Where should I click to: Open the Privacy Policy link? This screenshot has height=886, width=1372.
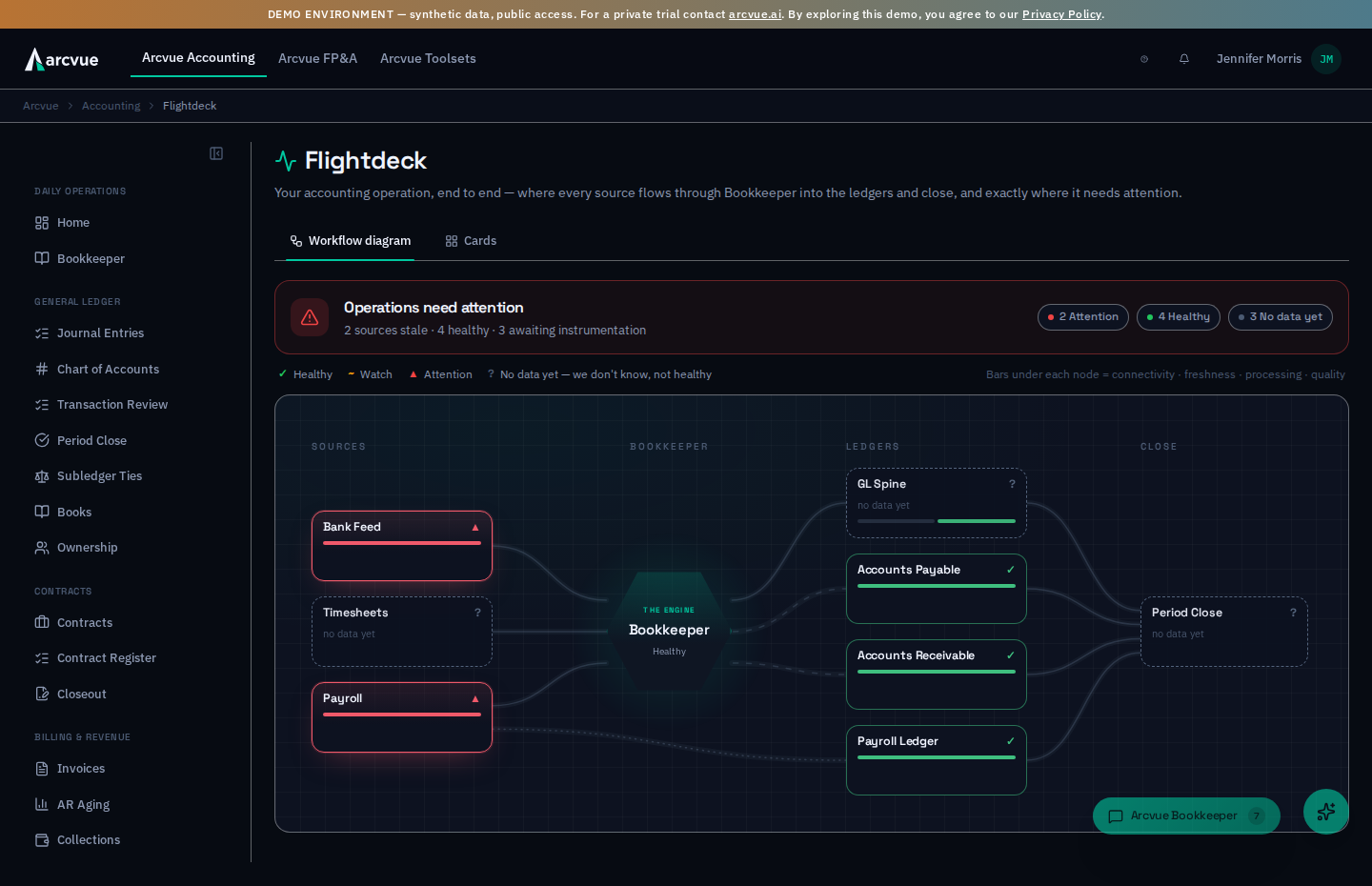click(x=1061, y=14)
